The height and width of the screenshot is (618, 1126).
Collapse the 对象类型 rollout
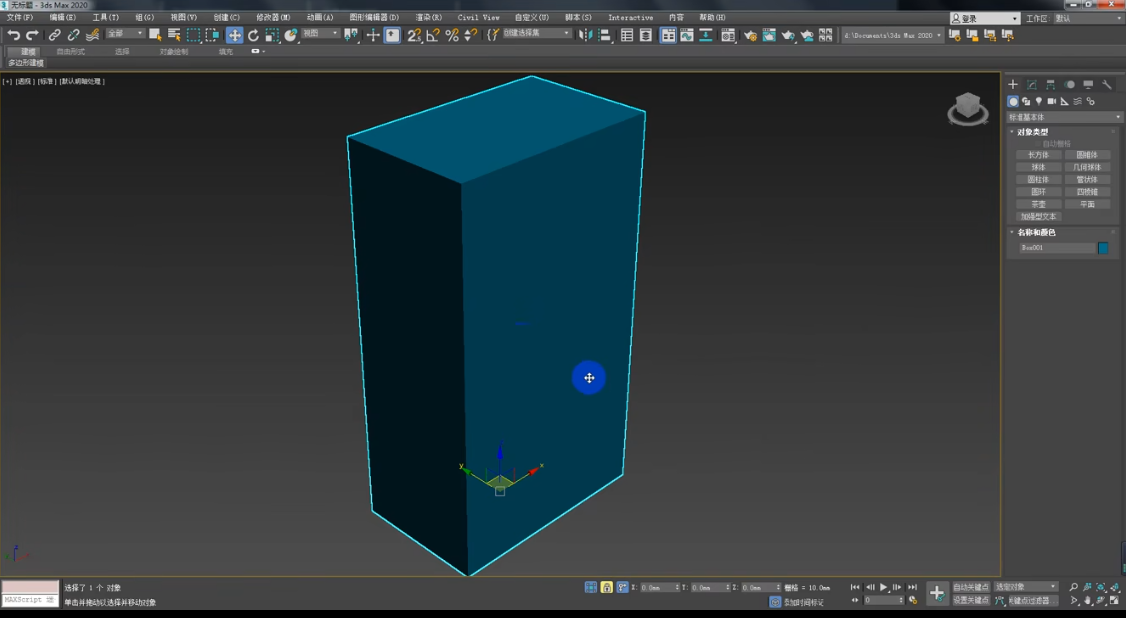(1032, 132)
